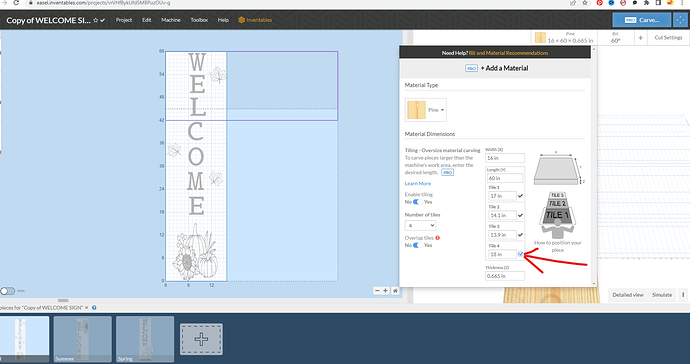Expand the Number of tiles dropdown

[420, 226]
